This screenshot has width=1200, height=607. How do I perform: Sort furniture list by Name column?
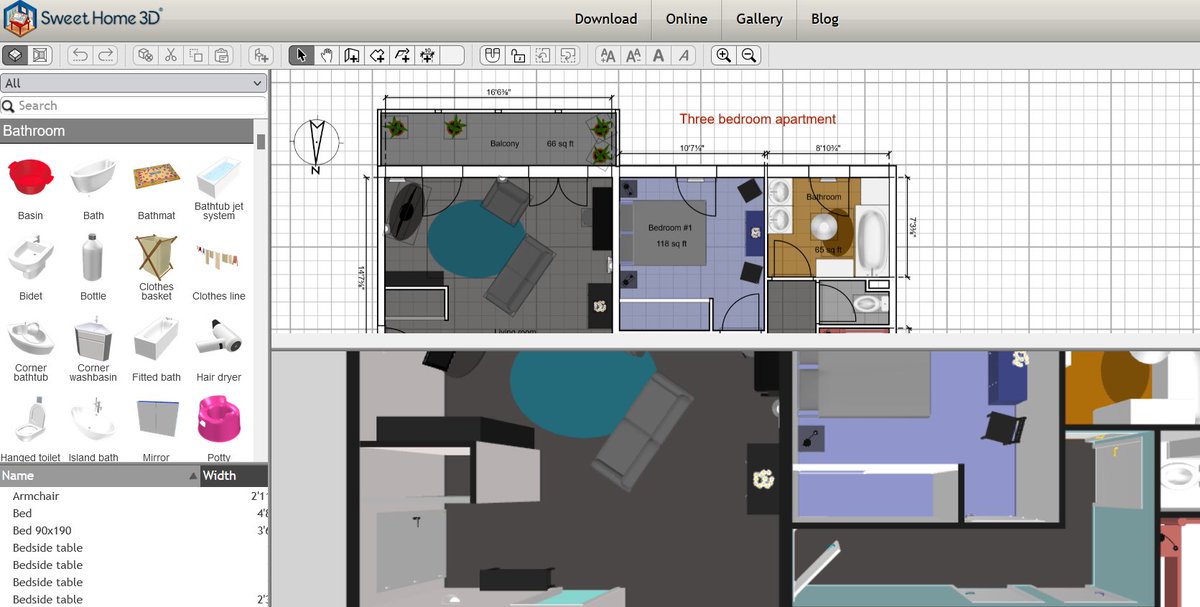(100, 476)
